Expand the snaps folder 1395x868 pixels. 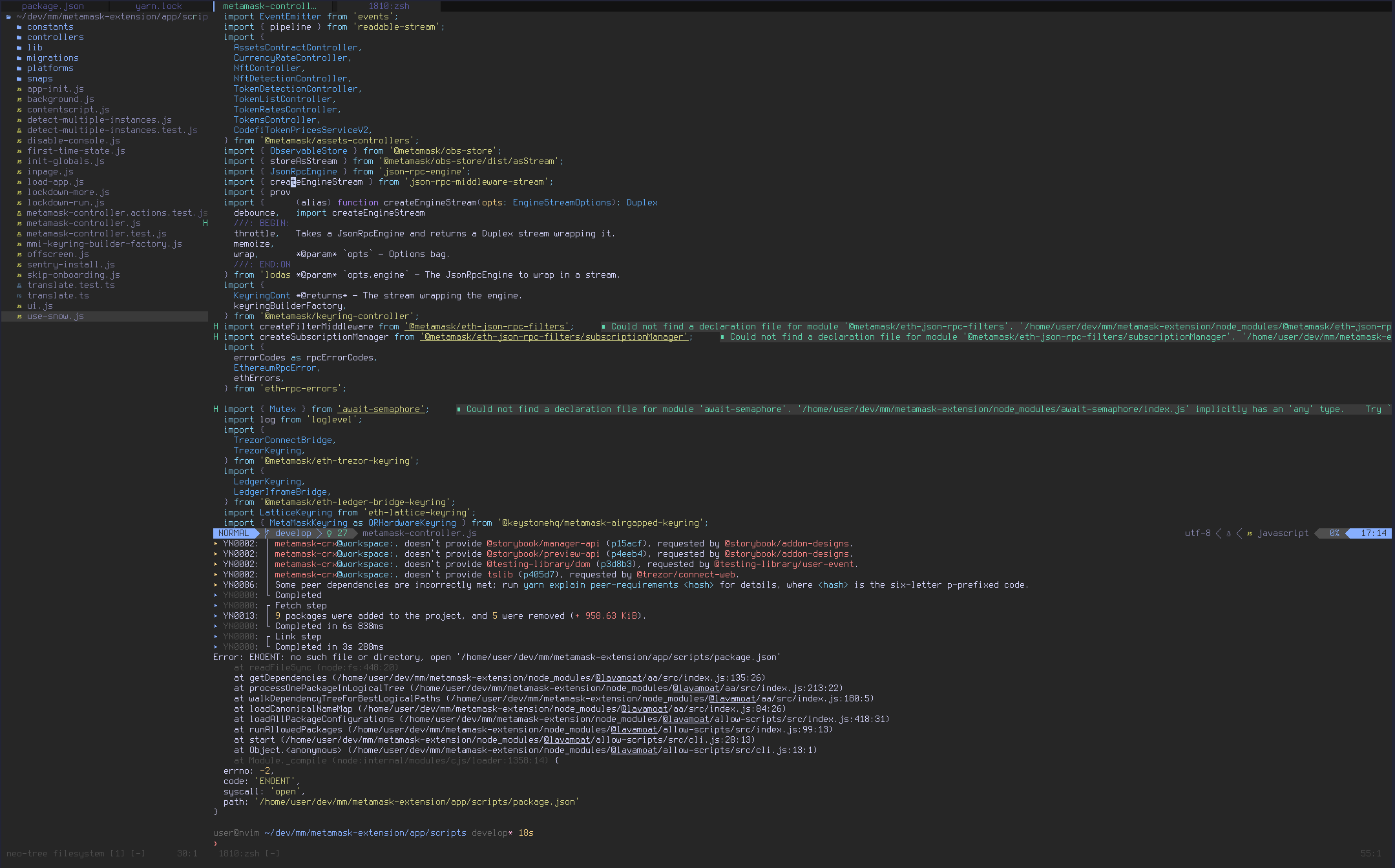click(x=39, y=79)
